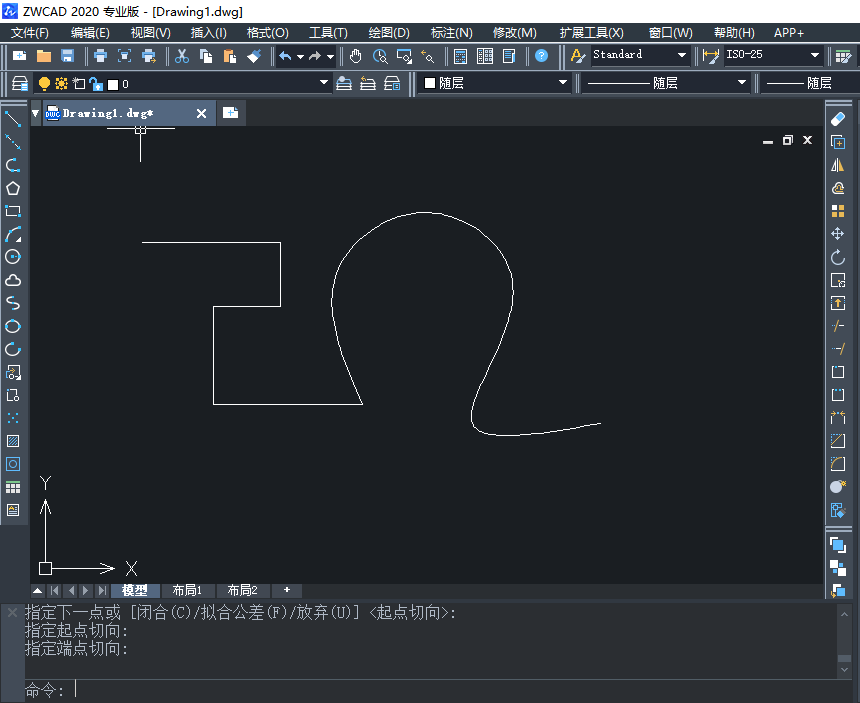Toggle the layer lock state
Viewport: 860px width, 703px height.
[93, 84]
